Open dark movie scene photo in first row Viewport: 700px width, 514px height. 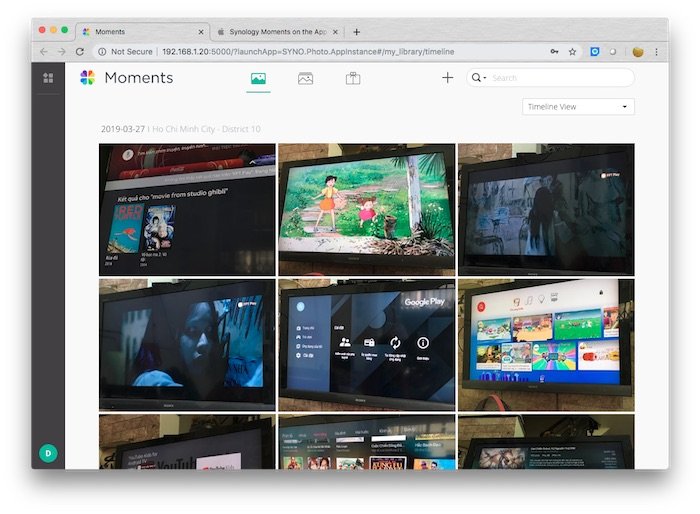click(546, 209)
